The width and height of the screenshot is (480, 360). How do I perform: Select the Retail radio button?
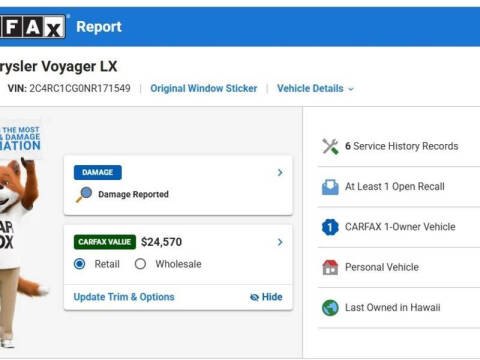[x=79, y=264]
